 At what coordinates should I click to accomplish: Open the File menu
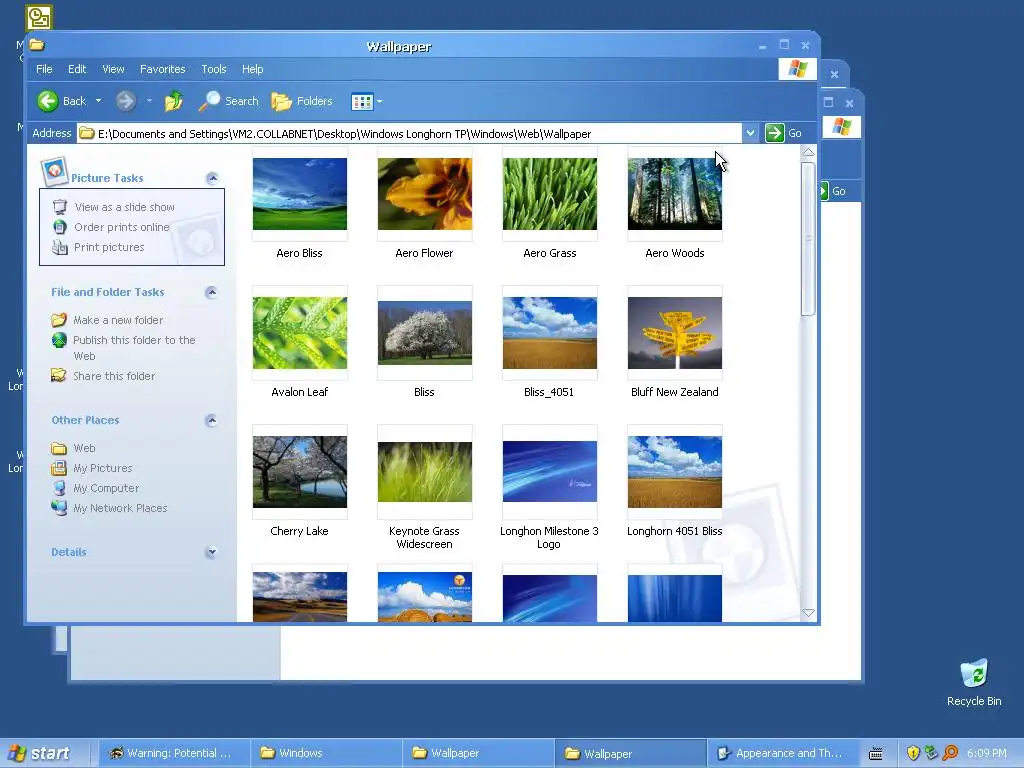pos(44,69)
